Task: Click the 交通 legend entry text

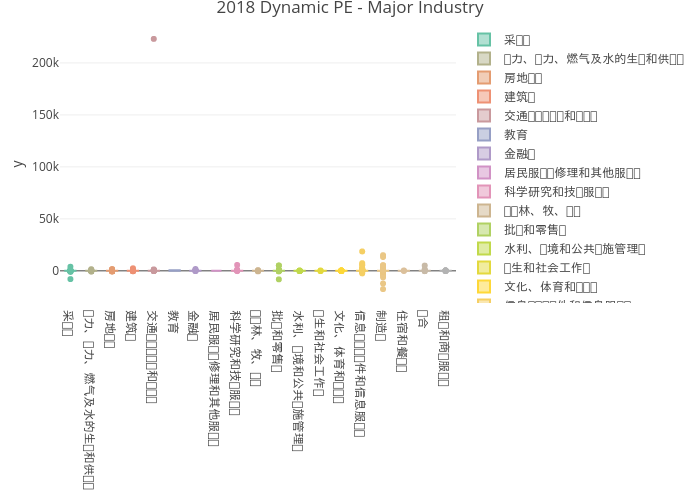Action: [550, 115]
